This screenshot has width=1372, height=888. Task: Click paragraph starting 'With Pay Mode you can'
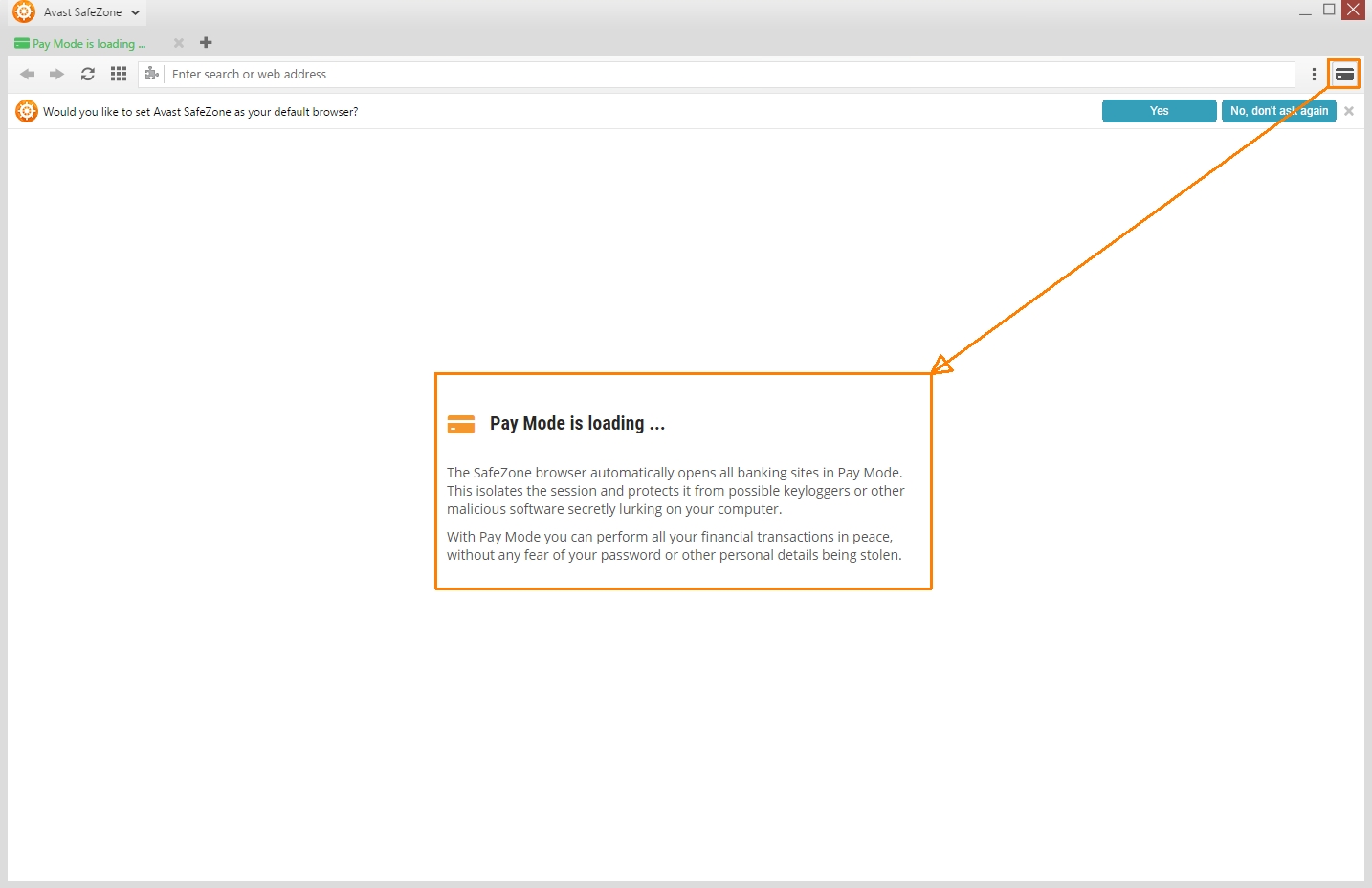coord(675,545)
